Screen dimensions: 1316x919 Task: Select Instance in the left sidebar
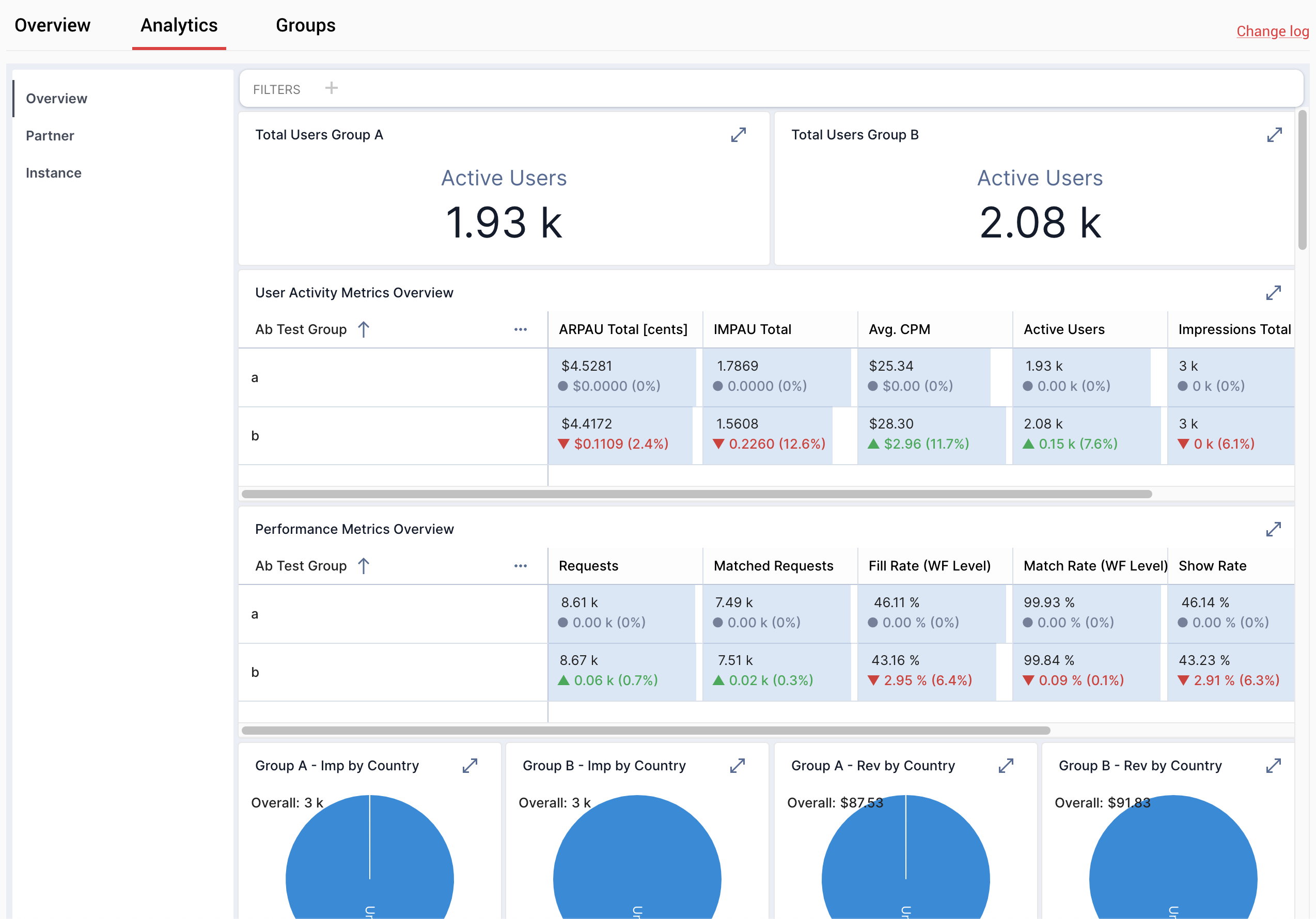[x=53, y=173]
